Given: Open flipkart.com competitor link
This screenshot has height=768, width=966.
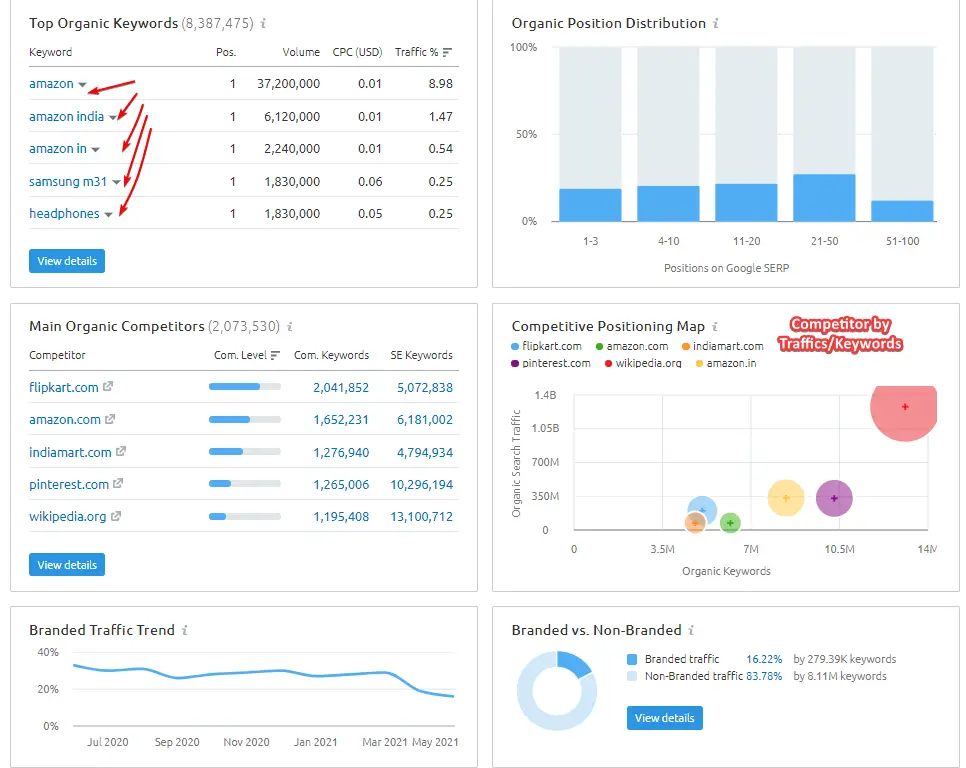Looking at the screenshot, I should pyautogui.click(x=63, y=387).
